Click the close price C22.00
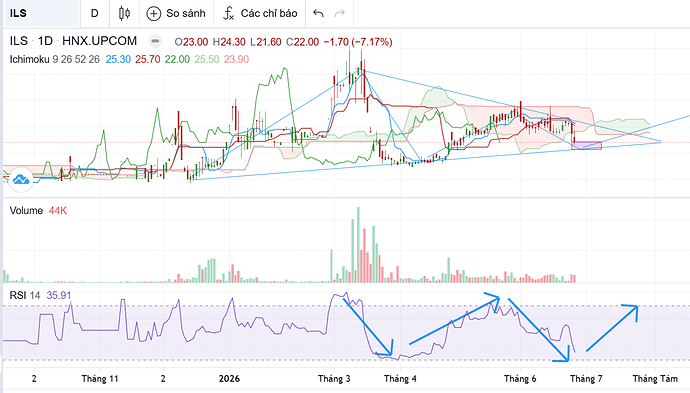This screenshot has height=393, width=690. (x=302, y=42)
